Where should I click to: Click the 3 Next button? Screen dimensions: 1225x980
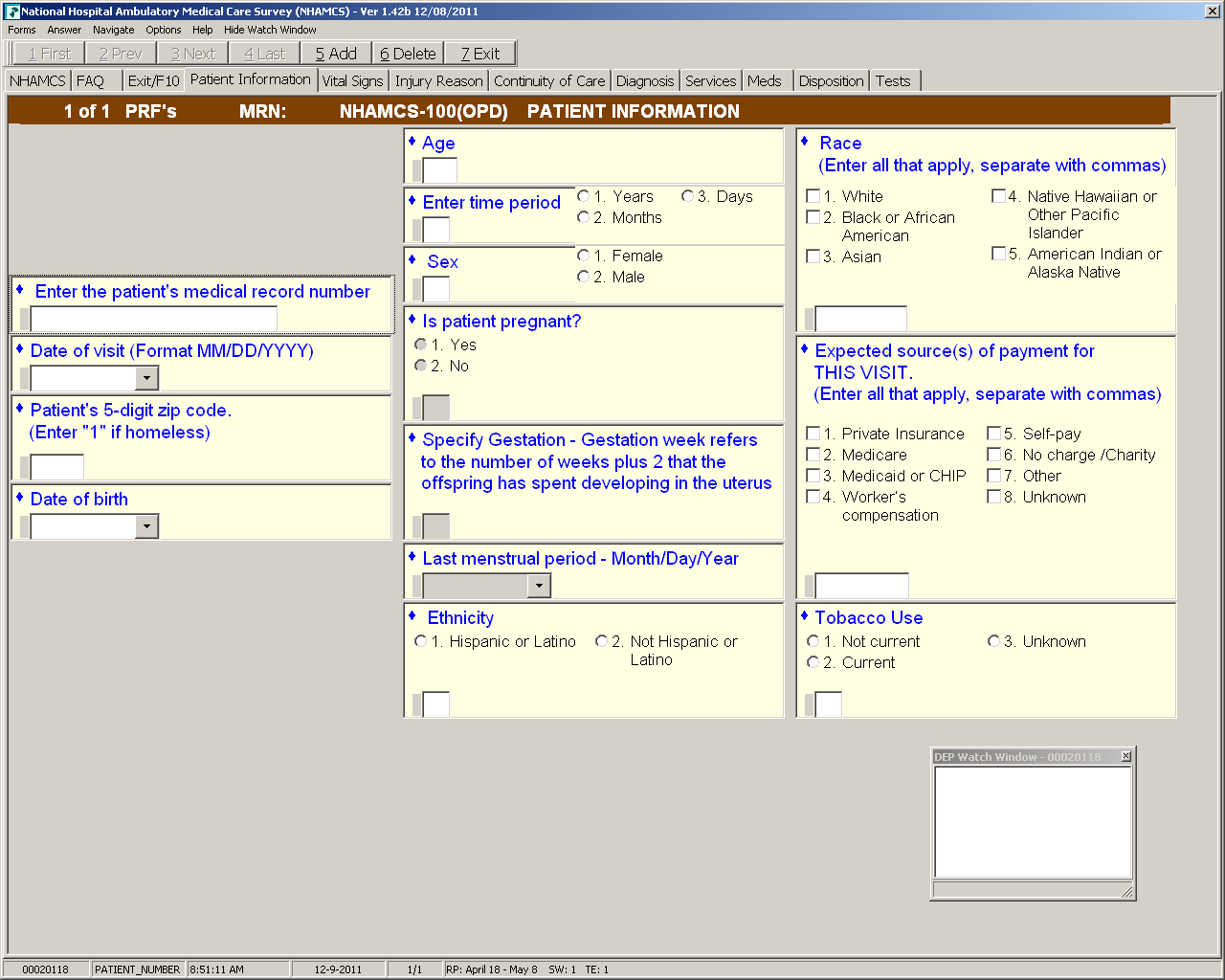point(192,54)
